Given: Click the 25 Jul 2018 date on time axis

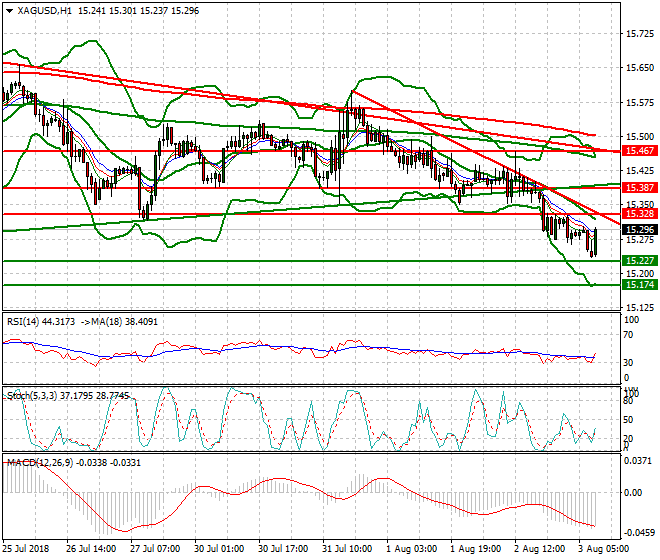Looking at the screenshot, I should pyautogui.click(x=26, y=549).
